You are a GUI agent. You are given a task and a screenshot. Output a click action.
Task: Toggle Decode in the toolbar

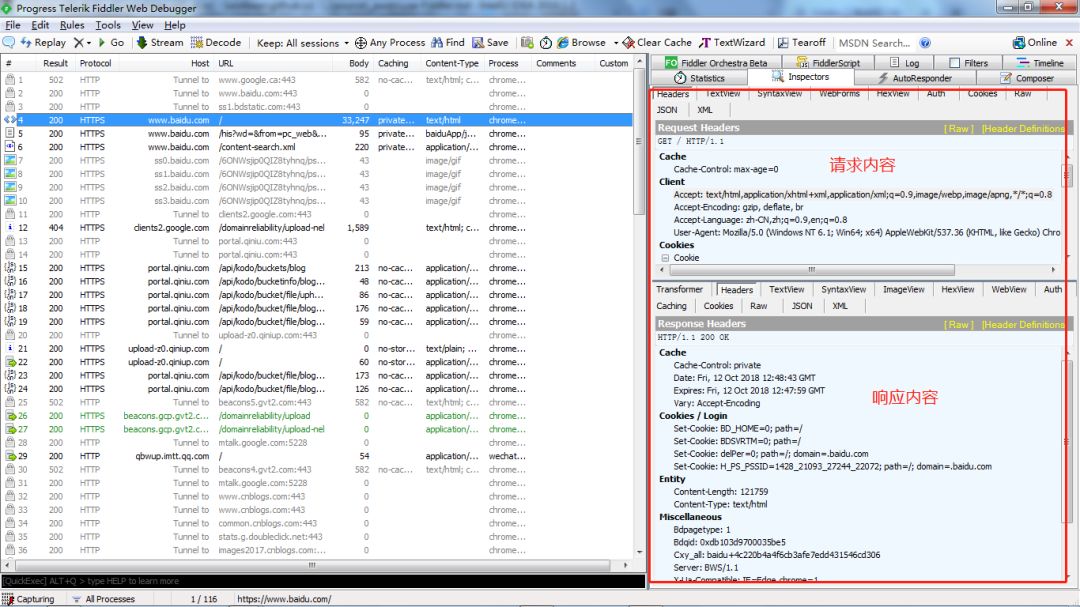pyautogui.click(x=216, y=43)
